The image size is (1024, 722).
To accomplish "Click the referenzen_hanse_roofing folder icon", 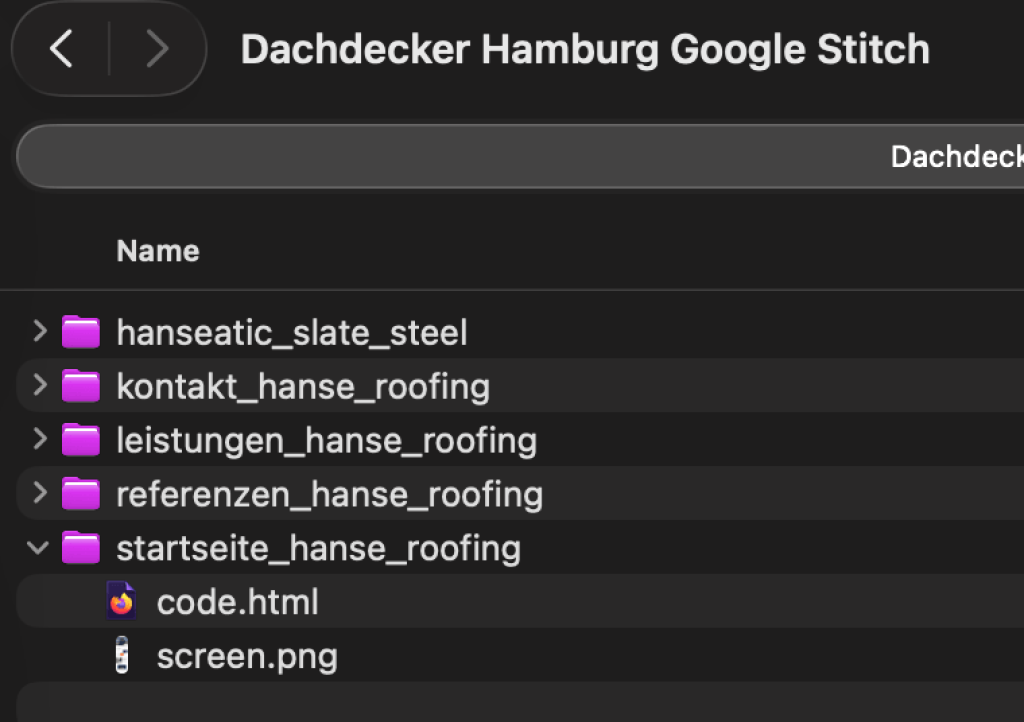I will [80, 493].
